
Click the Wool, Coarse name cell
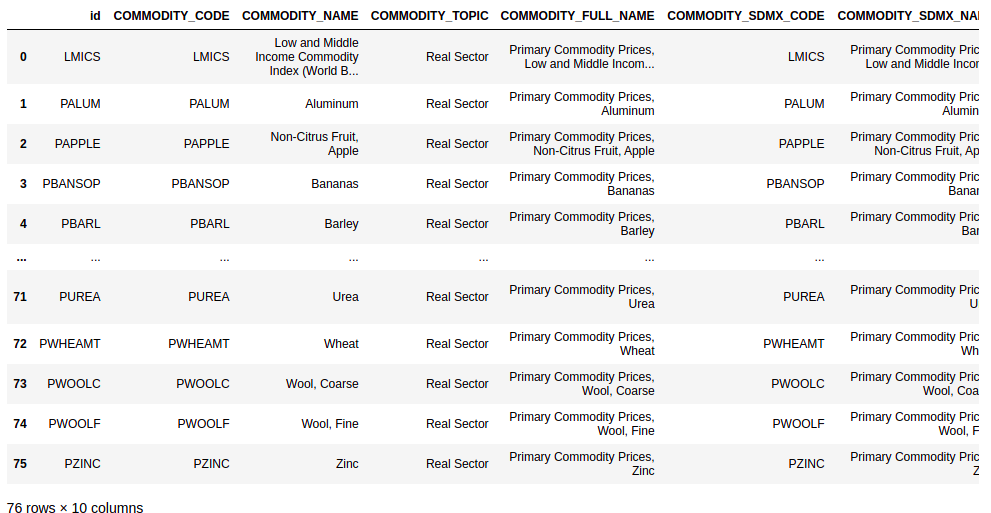[322, 383]
